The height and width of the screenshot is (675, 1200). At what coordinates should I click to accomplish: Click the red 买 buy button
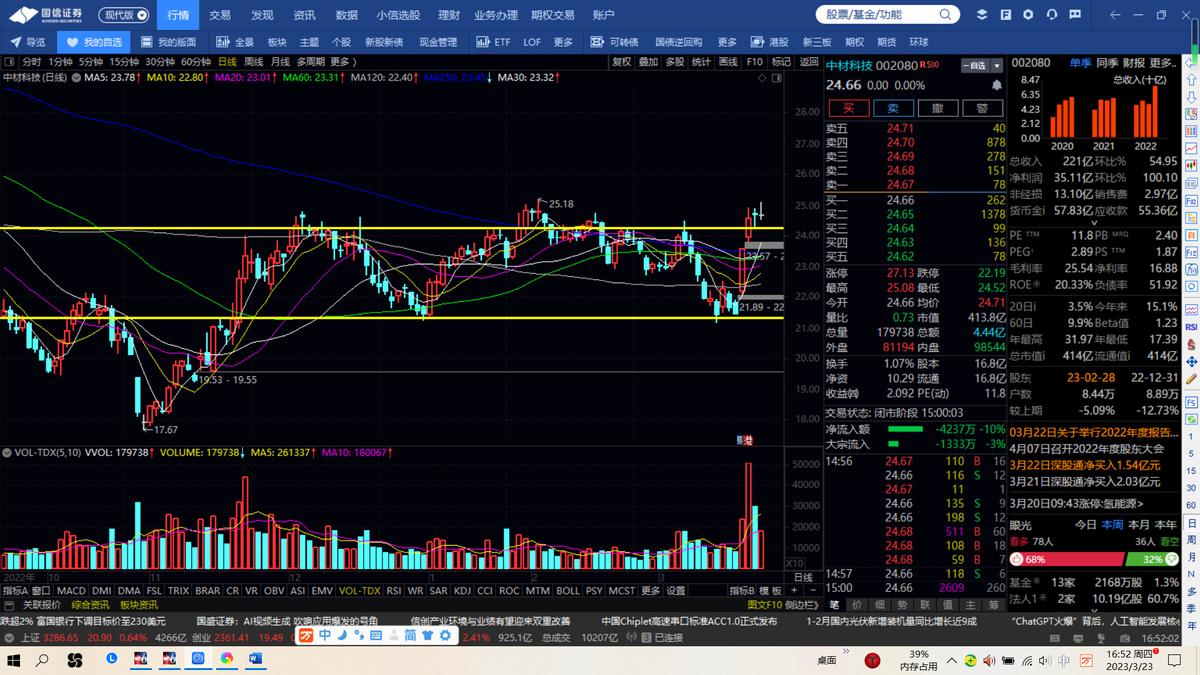pos(849,108)
